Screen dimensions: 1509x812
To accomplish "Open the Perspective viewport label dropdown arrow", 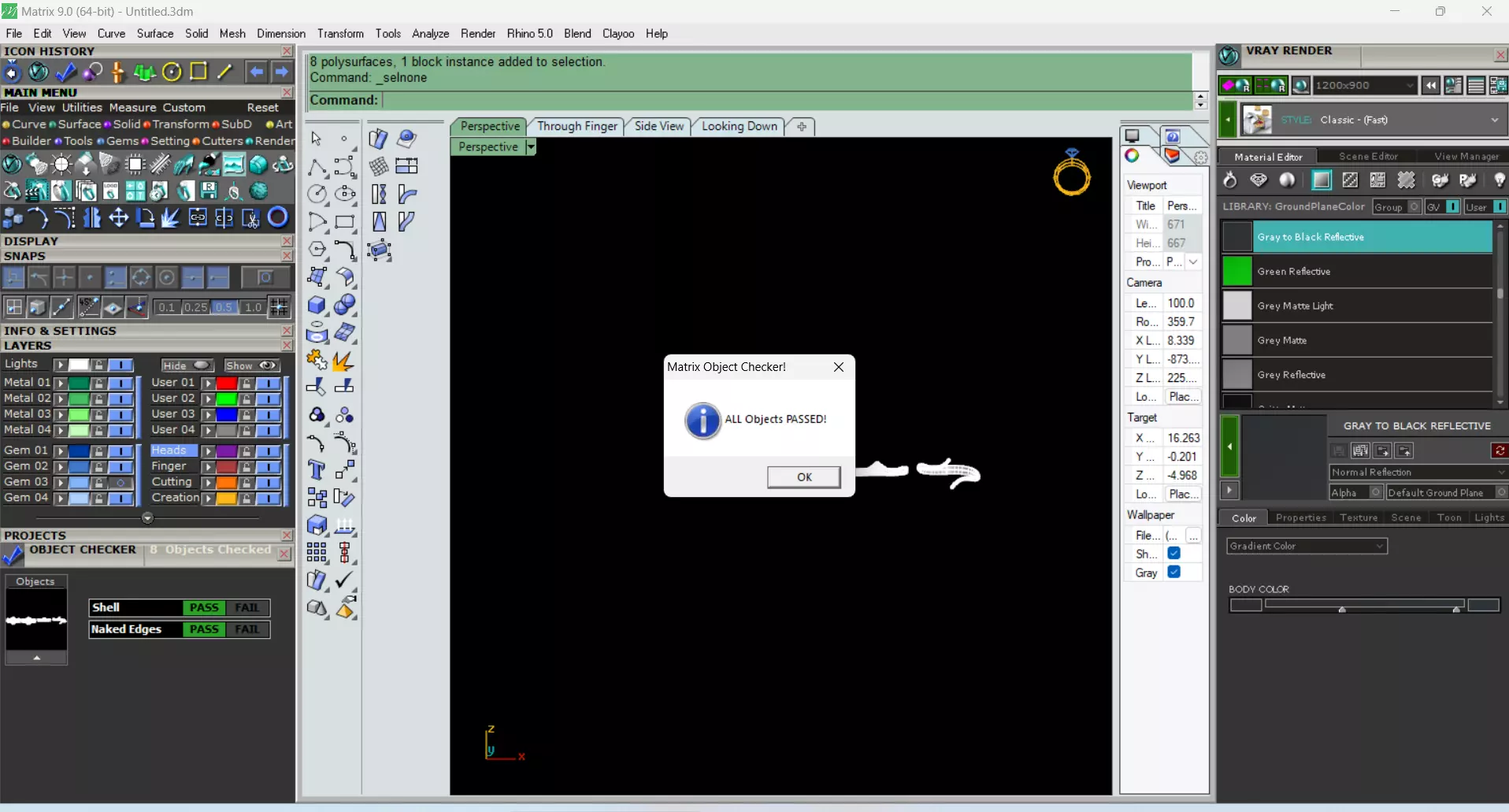I will (x=531, y=147).
